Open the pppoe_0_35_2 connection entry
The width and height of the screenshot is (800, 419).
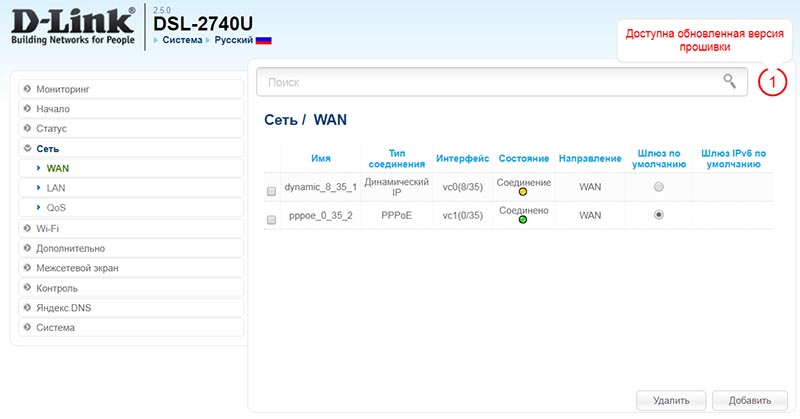pos(320,216)
